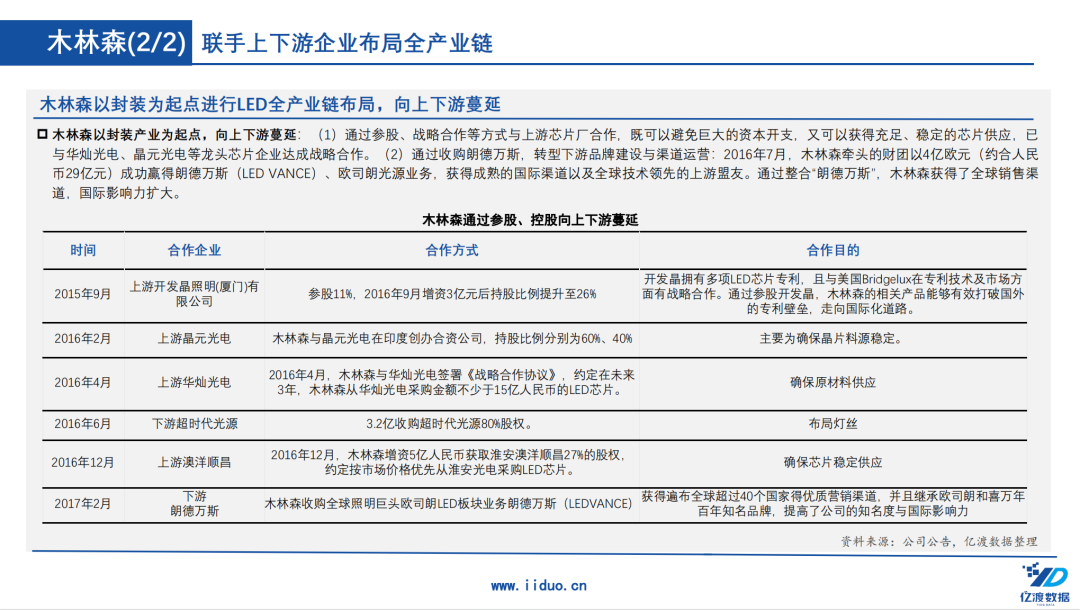Click the cell 上游晶元光电
1080x610 pixels.
click(x=194, y=339)
